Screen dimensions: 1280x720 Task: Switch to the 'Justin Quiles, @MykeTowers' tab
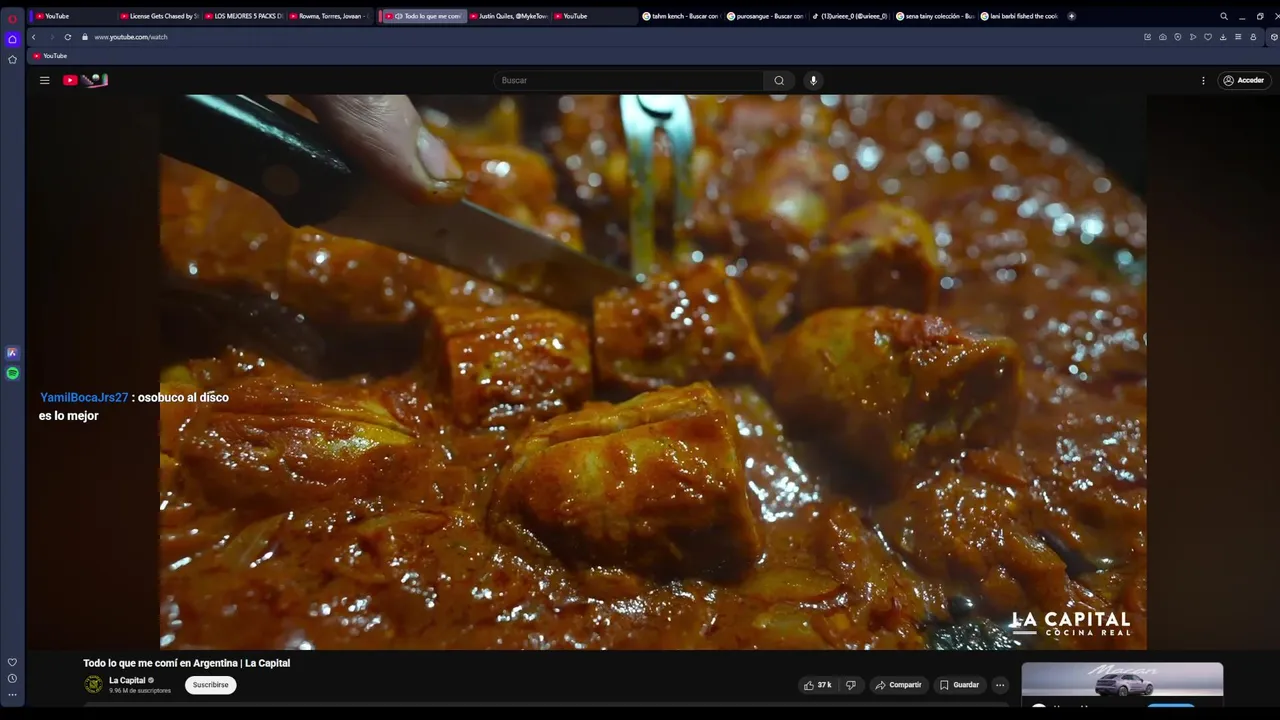pyautogui.click(x=510, y=16)
